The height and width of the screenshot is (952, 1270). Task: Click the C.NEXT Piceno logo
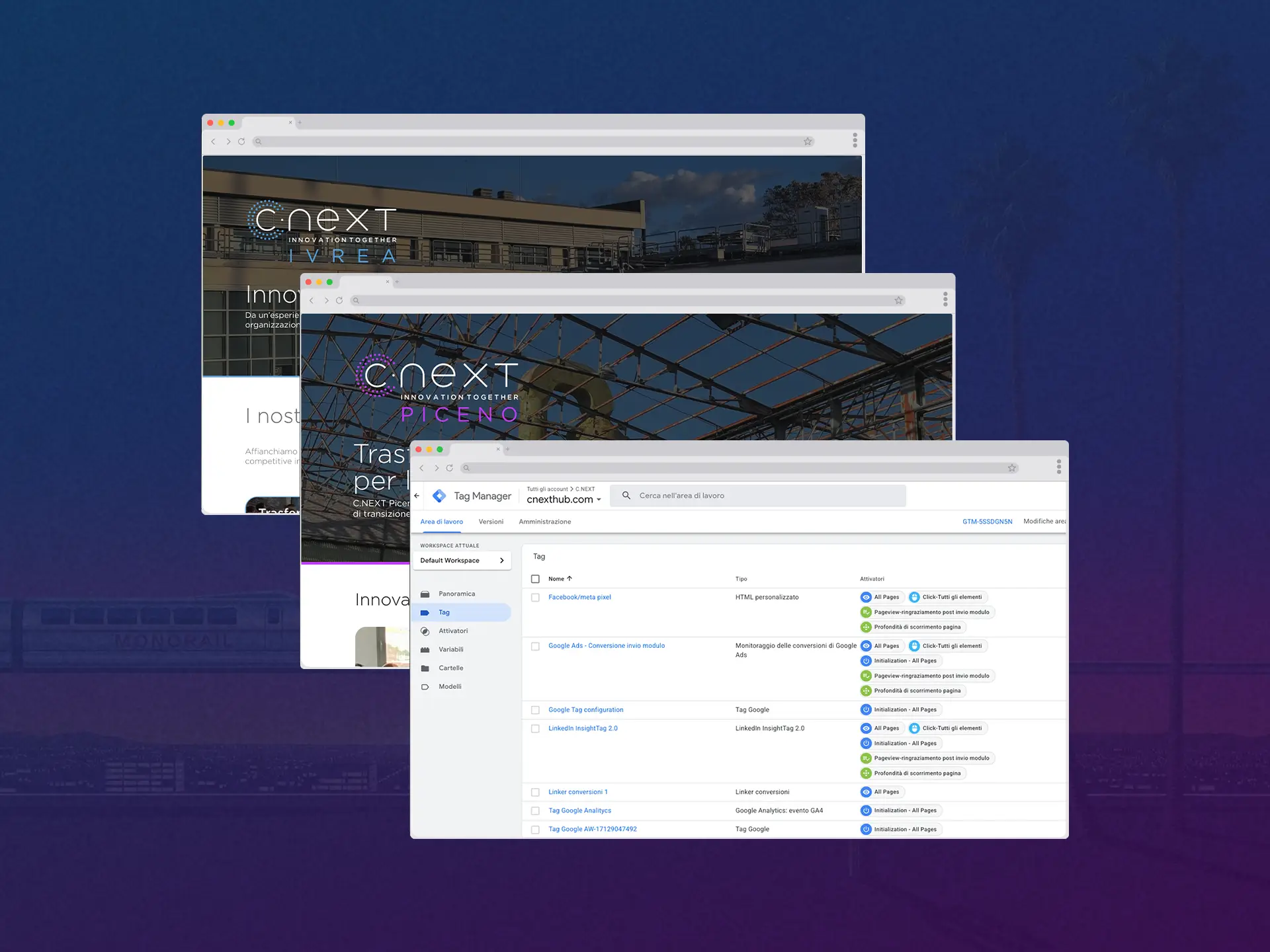tap(437, 388)
